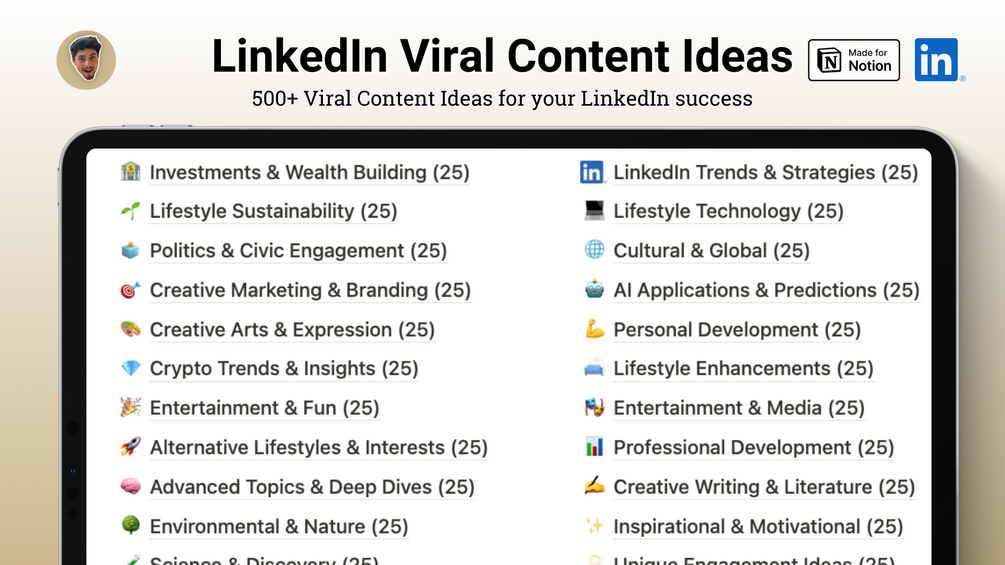Click the rocket icon beside Alternative Lifestyles & Interests
Screen dimensions: 1005x565
(131, 447)
